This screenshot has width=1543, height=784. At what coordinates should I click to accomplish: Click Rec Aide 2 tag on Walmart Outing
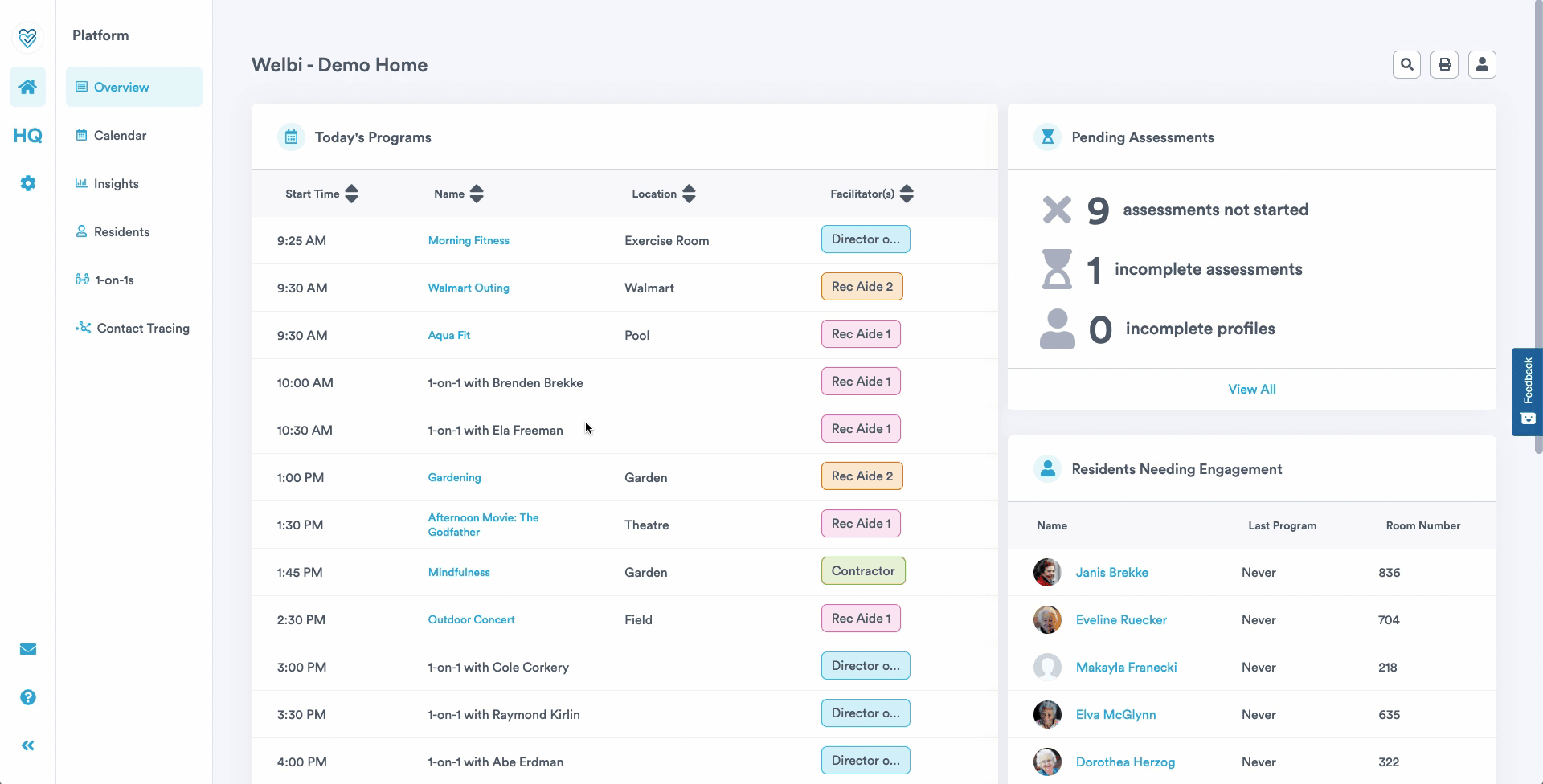coord(862,287)
